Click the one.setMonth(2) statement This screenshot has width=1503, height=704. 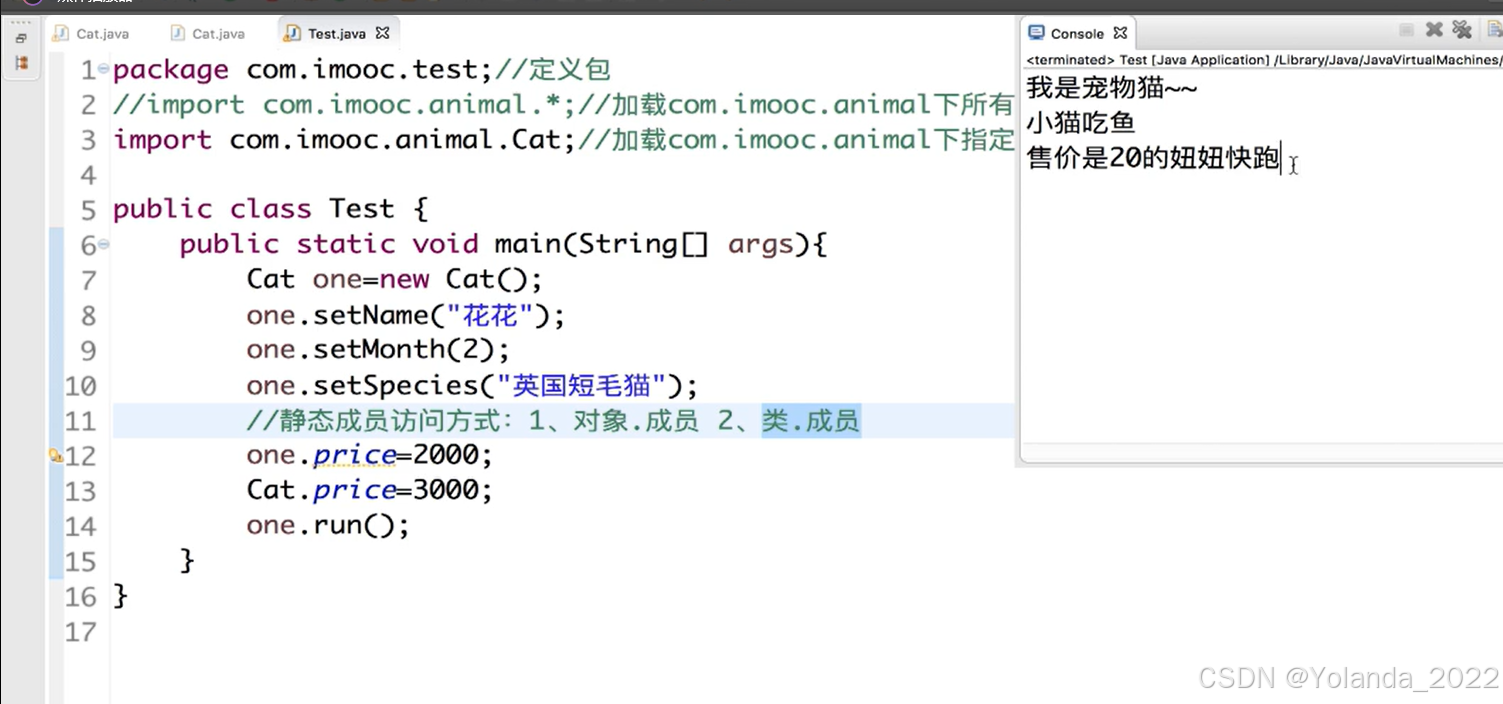378,350
